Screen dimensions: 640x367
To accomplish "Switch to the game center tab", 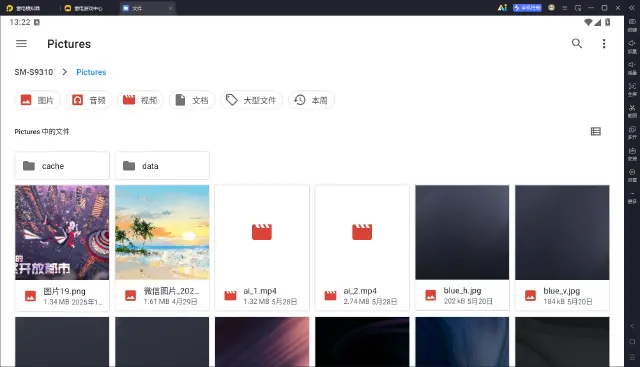I will (84, 8).
